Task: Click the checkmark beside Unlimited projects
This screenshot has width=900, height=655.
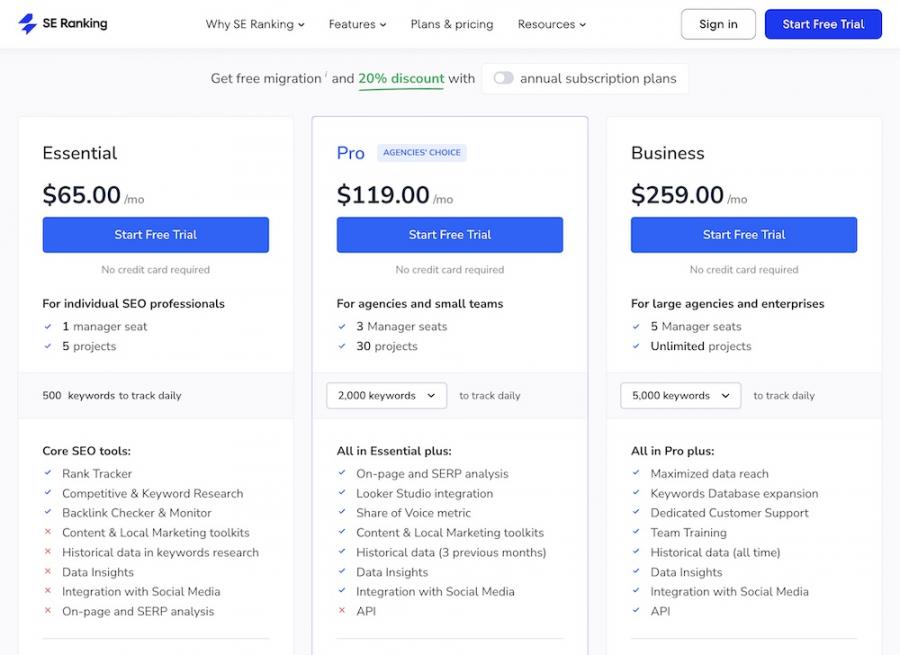Action: [635, 346]
